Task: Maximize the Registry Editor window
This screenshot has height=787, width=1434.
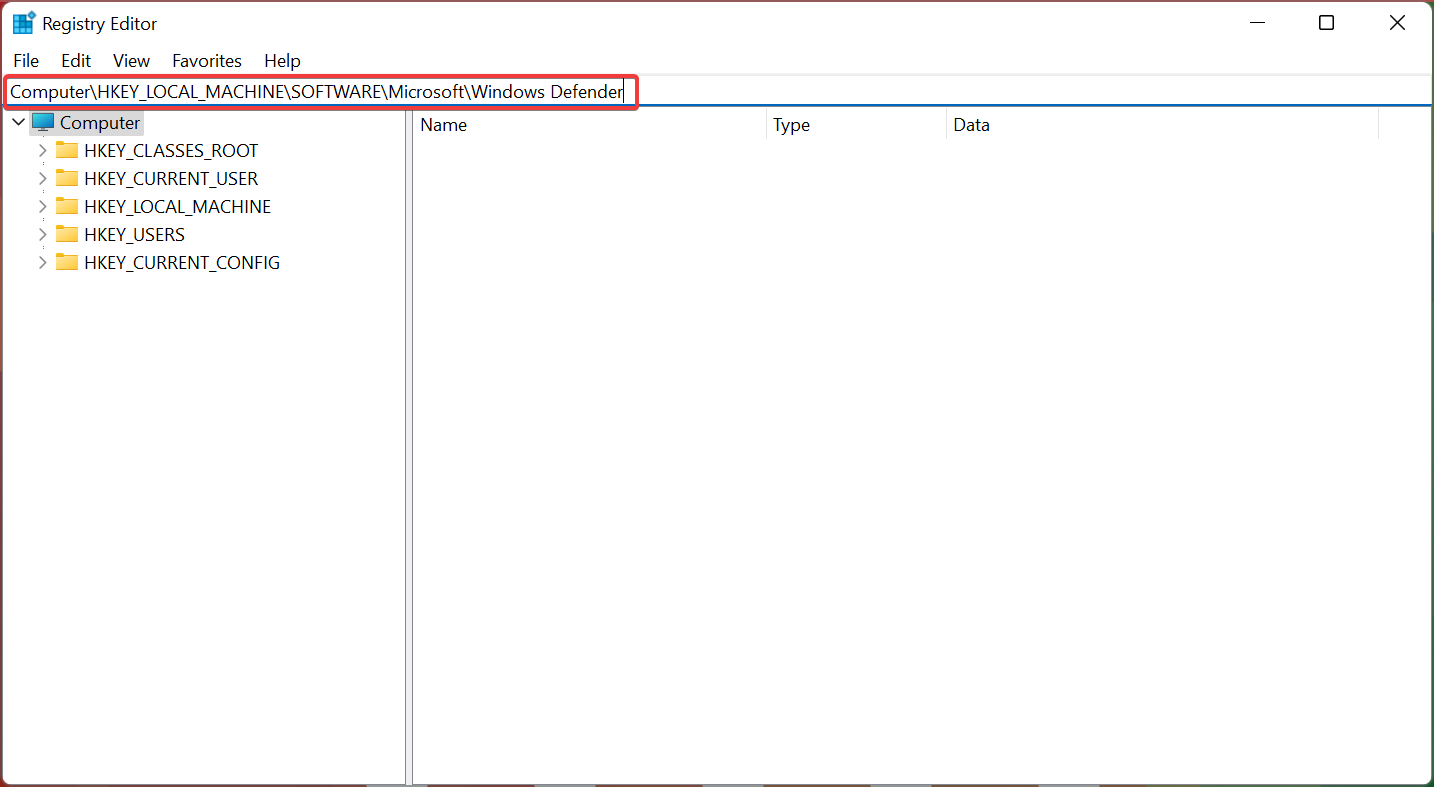Action: 1326,23
